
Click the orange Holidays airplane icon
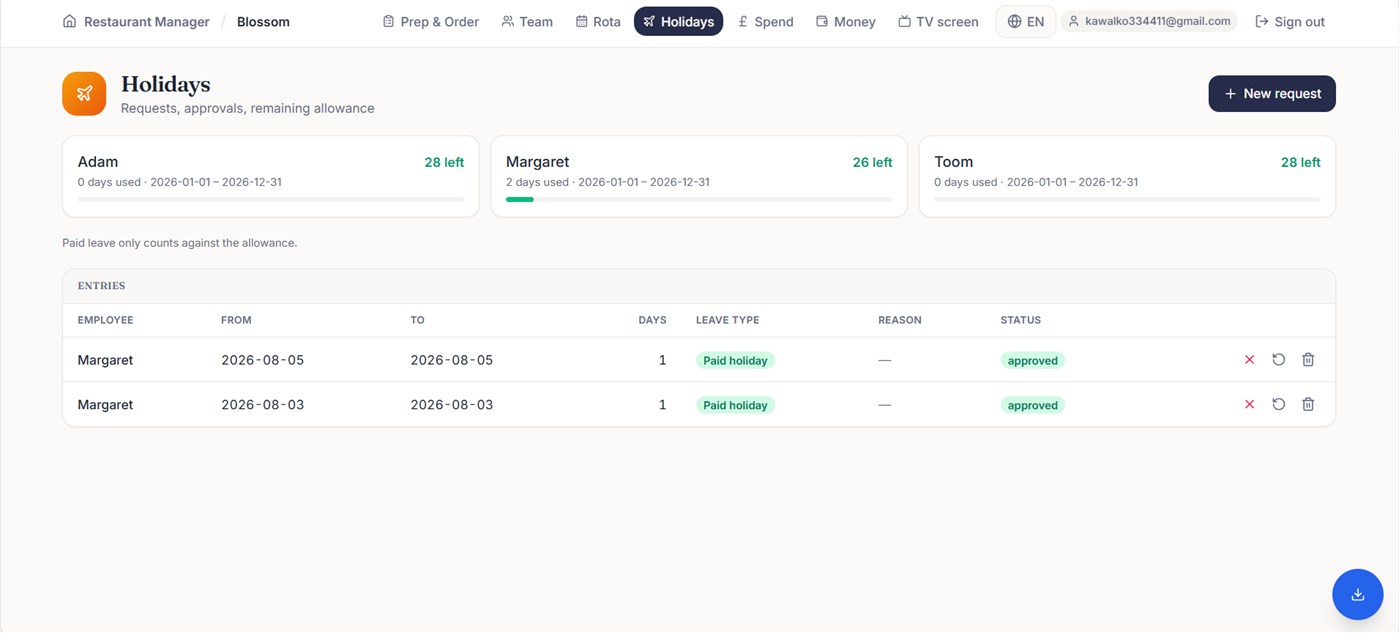coord(84,94)
